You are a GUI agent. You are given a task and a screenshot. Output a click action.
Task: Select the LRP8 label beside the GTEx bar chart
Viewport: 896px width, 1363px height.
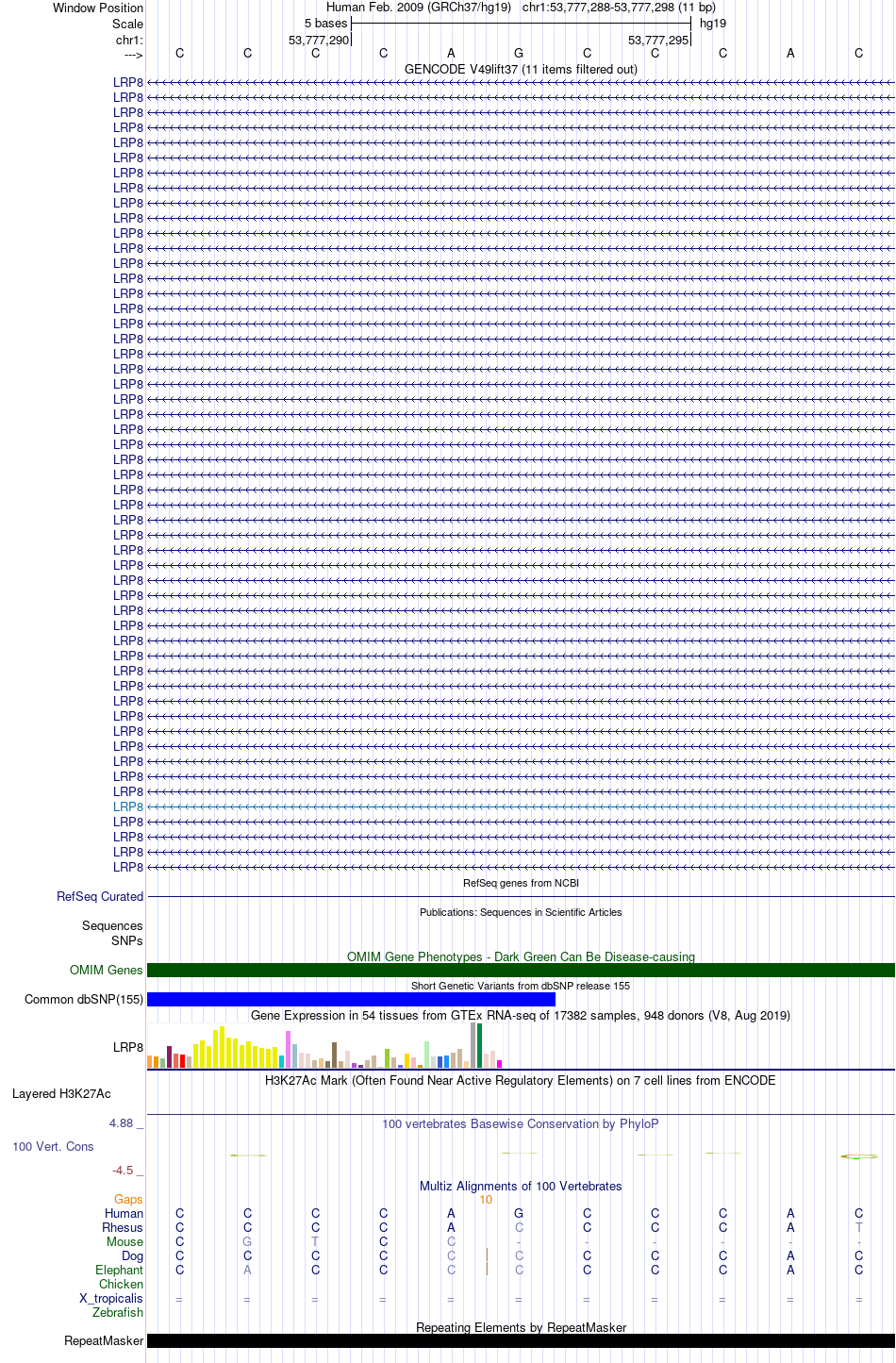click(128, 1047)
